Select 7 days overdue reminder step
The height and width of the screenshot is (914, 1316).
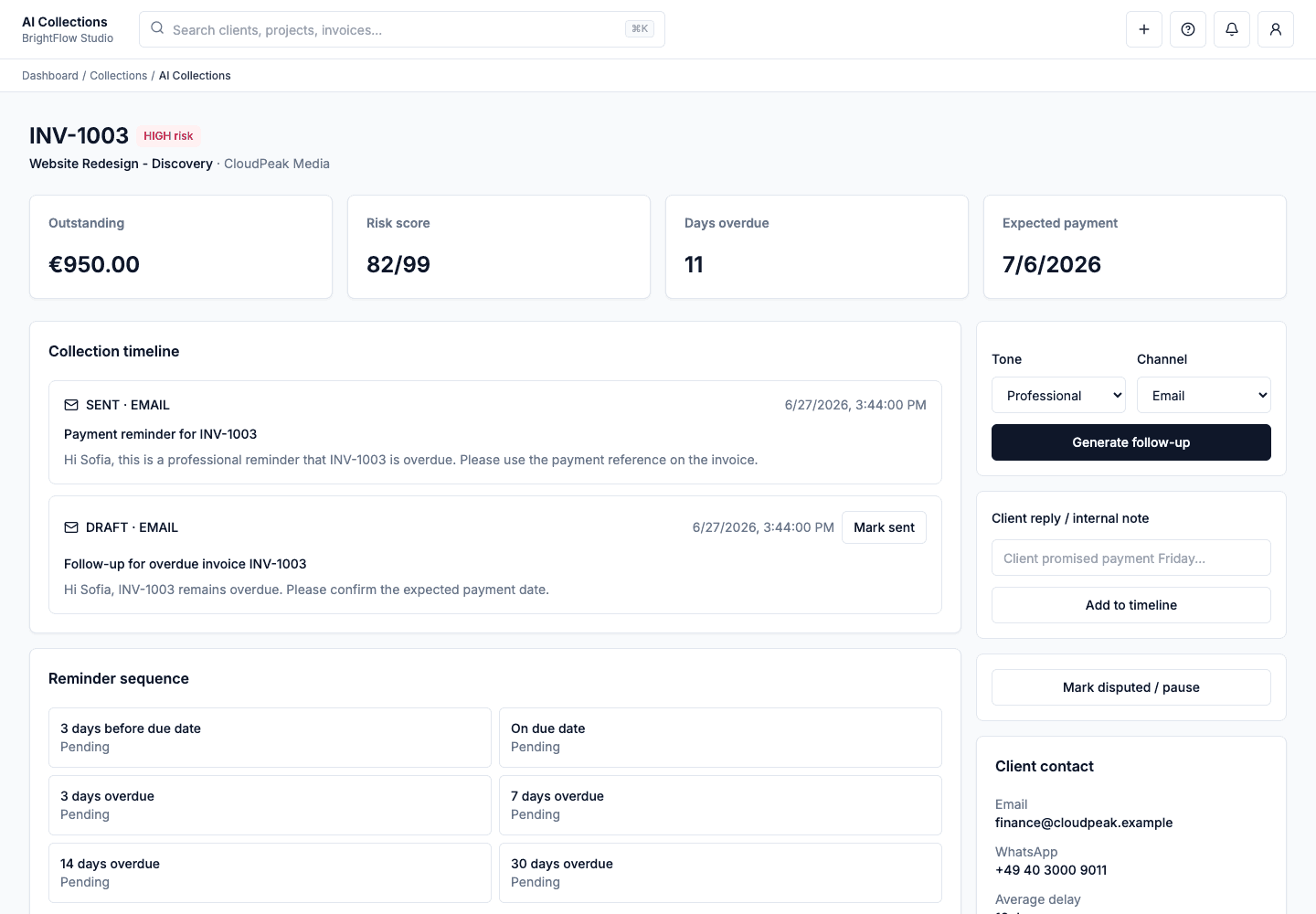pyautogui.click(x=720, y=805)
